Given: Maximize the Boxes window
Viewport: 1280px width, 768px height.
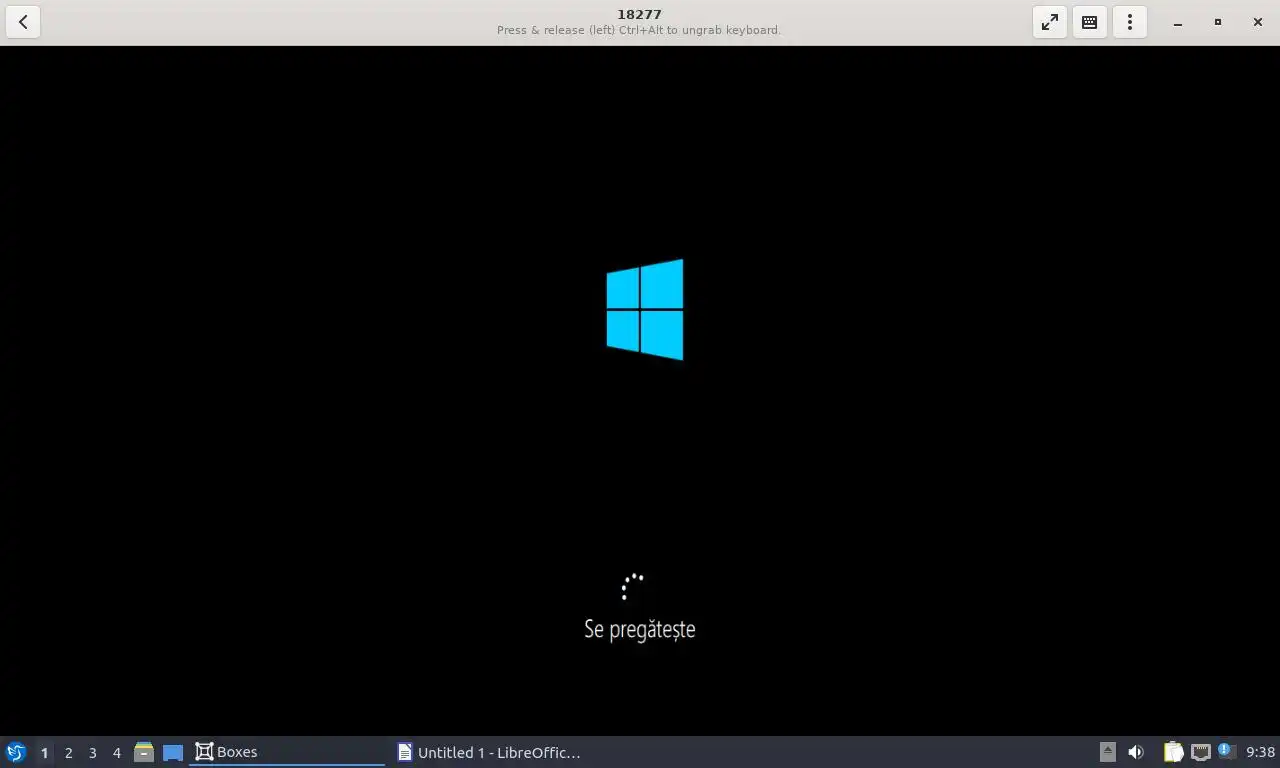Looking at the screenshot, I should 1218,22.
